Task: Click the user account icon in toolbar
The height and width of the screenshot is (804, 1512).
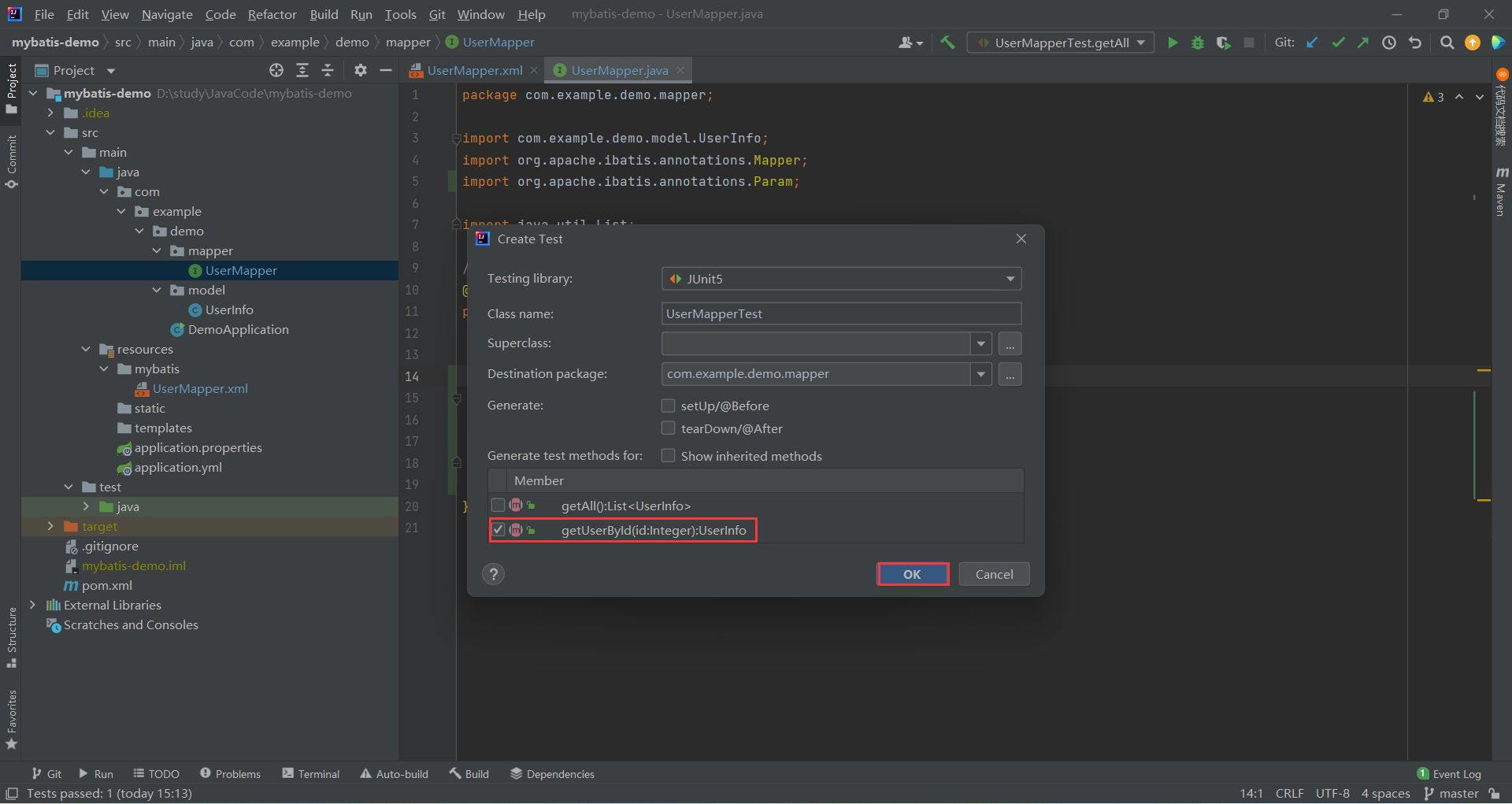Action: [x=910, y=43]
